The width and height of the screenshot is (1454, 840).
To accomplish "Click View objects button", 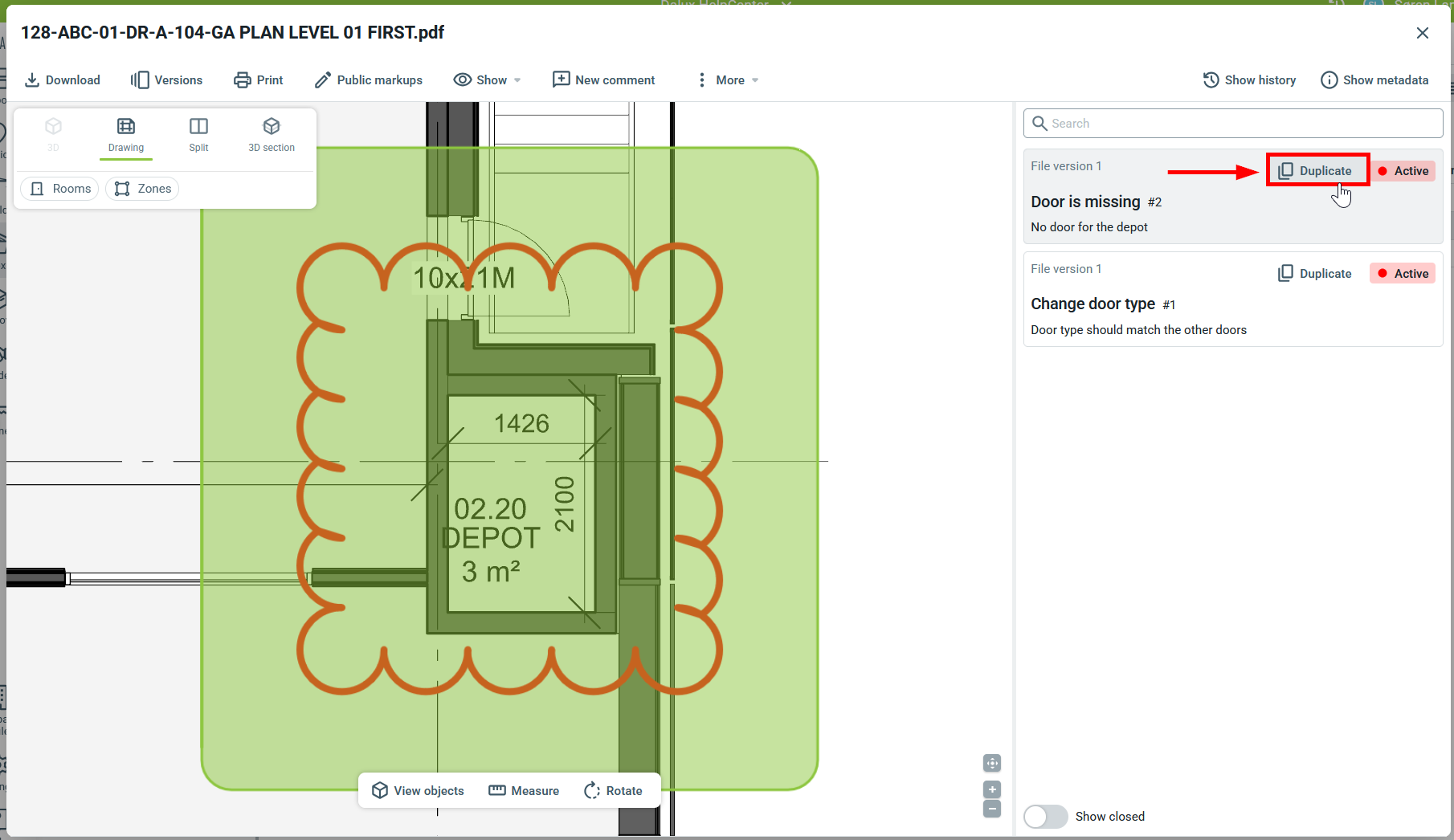I will coord(418,791).
